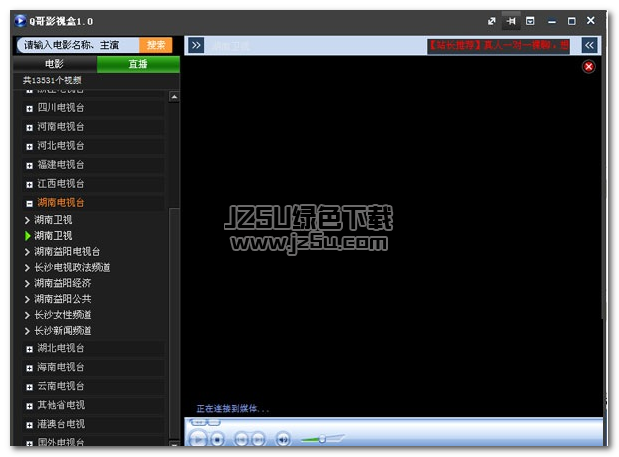The image size is (619, 457).
Task: Collapse the 湖南电视台 group
Action: coord(29,204)
